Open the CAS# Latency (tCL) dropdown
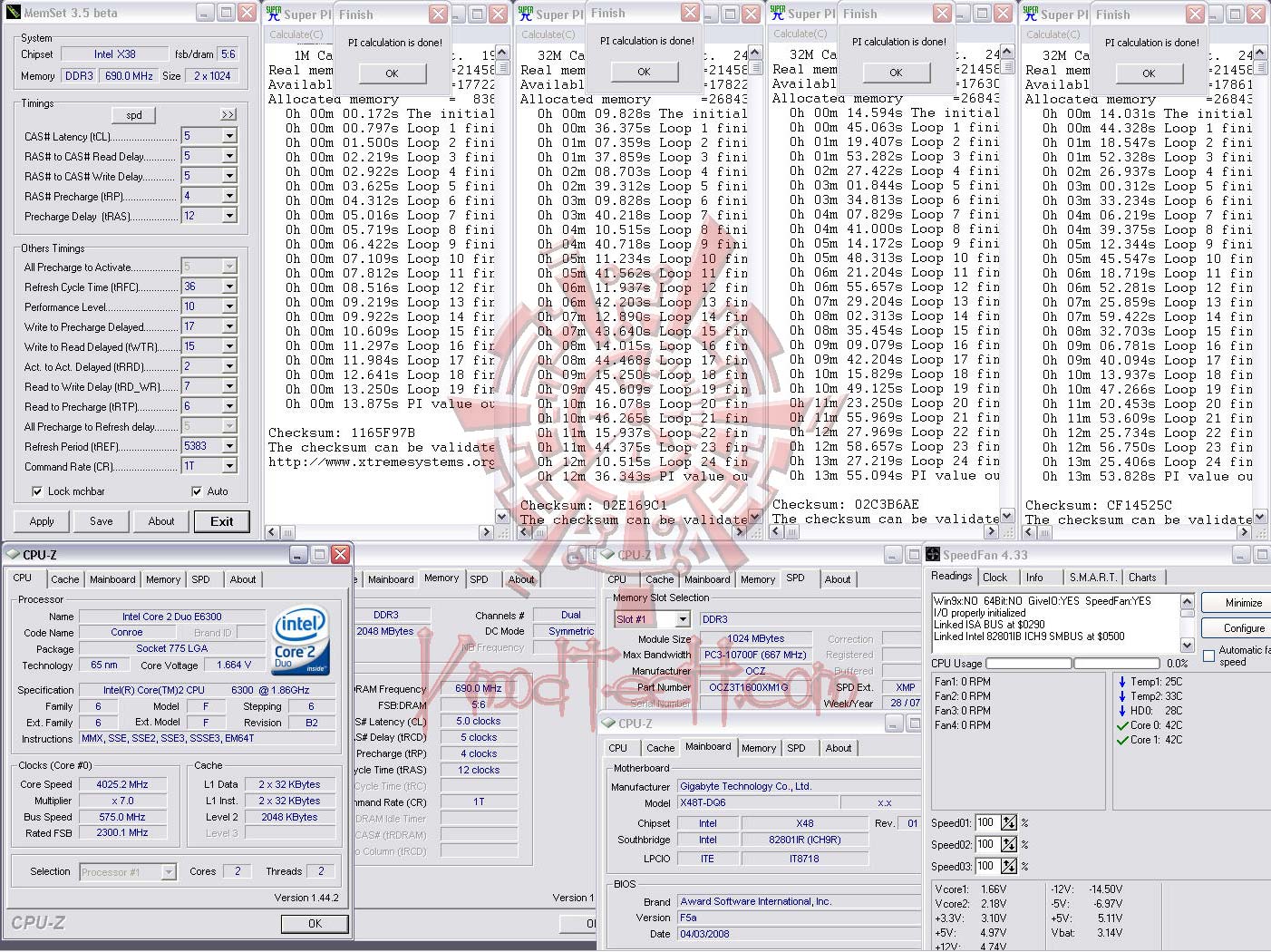1271x952 pixels. pyautogui.click(x=229, y=136)
